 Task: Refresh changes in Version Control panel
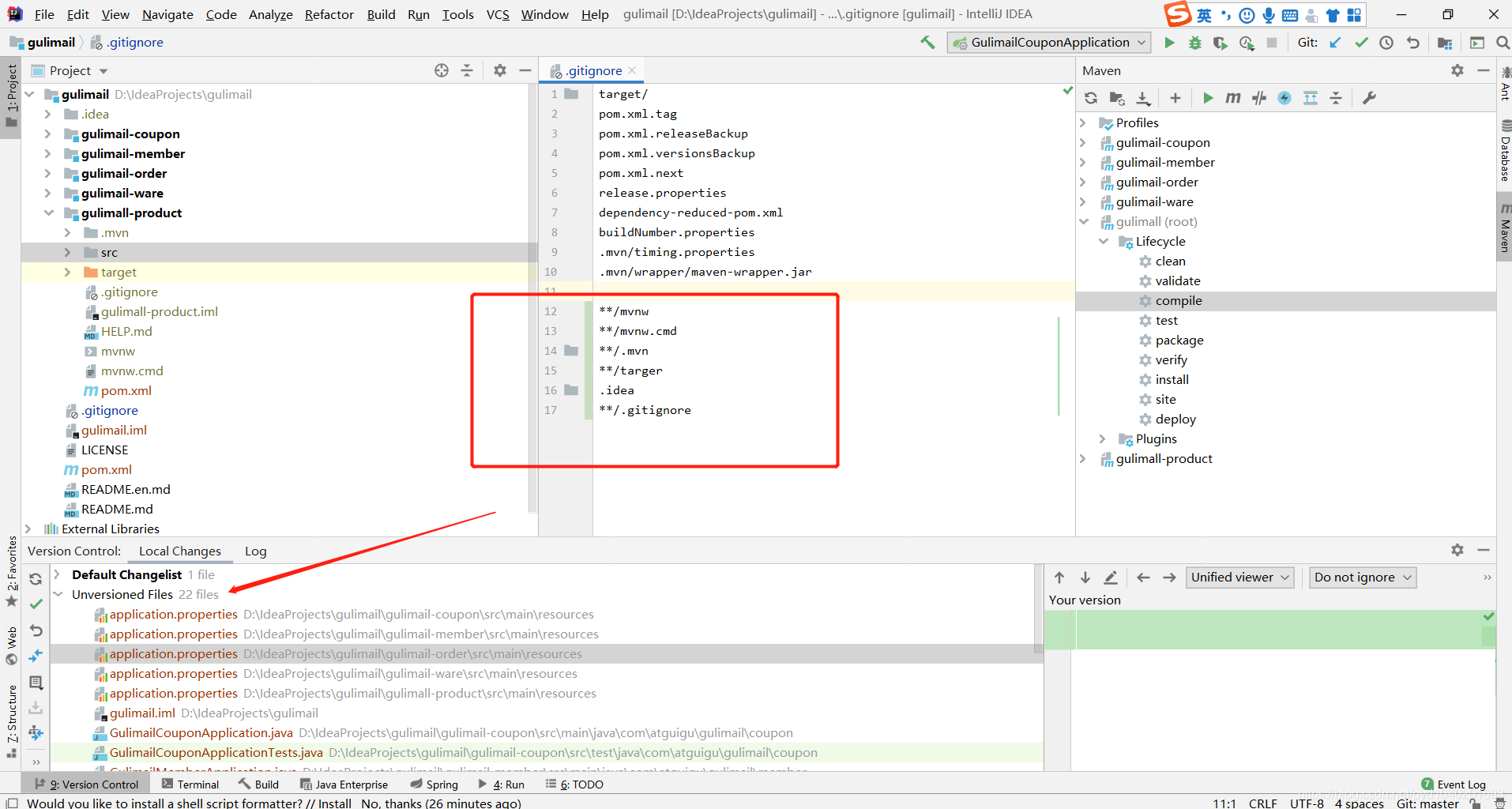tap(36, 578)
